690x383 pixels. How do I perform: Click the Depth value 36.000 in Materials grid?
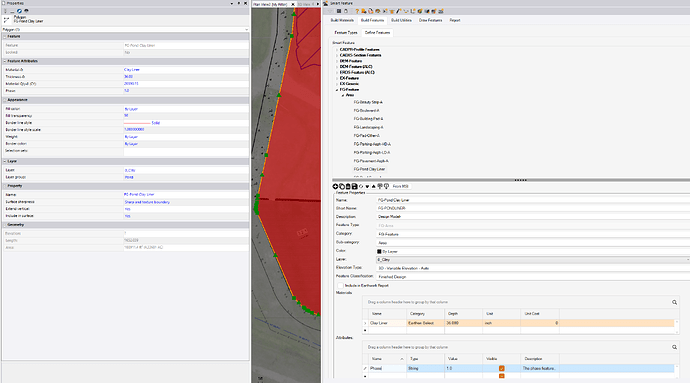click(463, 323)
